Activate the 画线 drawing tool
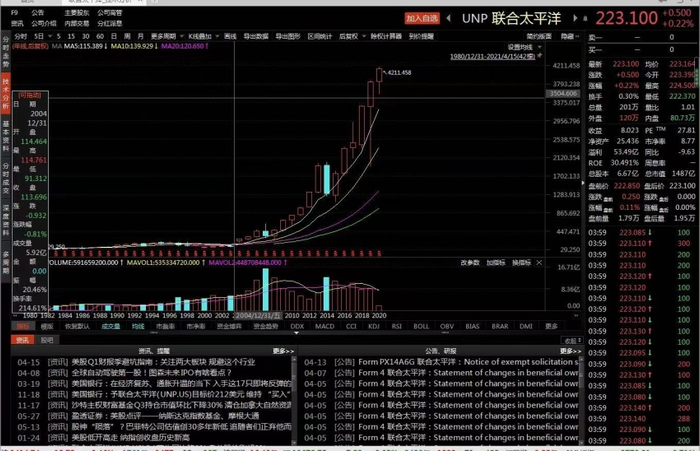 pos(230,36)
